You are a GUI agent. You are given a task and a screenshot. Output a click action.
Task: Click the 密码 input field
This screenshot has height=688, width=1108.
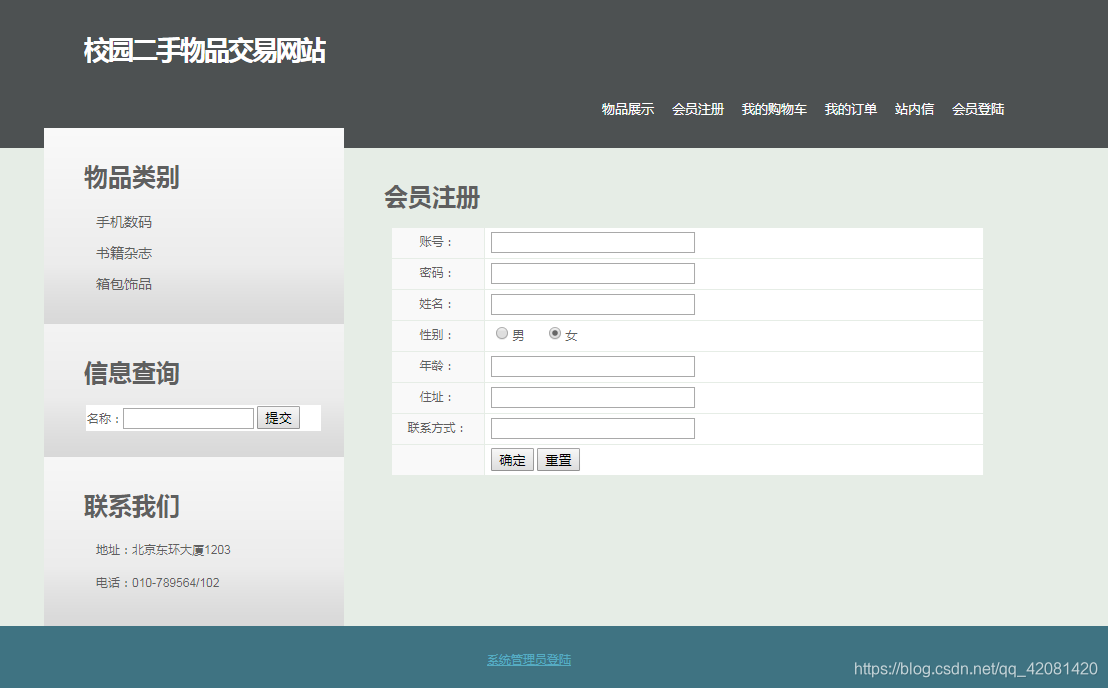(x=591, y=272)
